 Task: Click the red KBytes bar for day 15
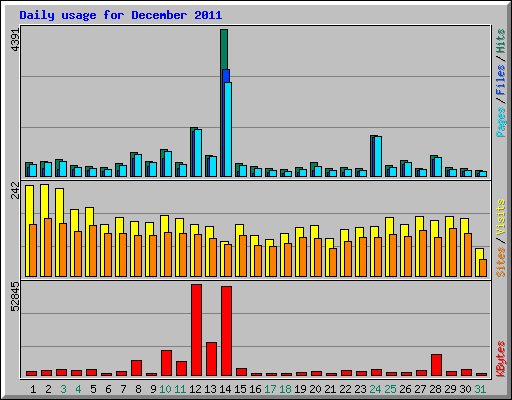[x=242, y=372]
